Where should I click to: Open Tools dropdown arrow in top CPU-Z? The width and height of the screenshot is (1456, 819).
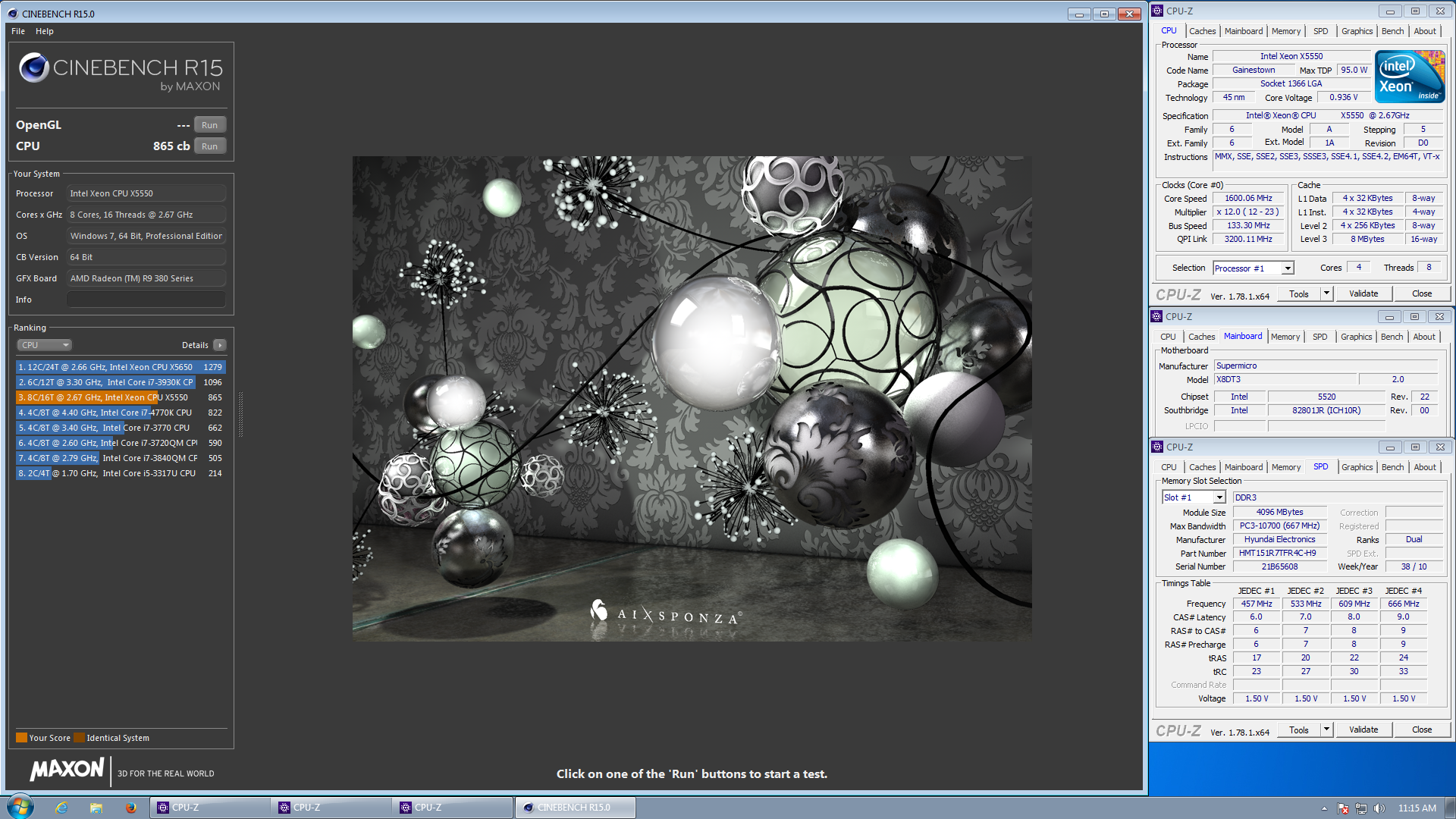click(x=1326, y=294)
